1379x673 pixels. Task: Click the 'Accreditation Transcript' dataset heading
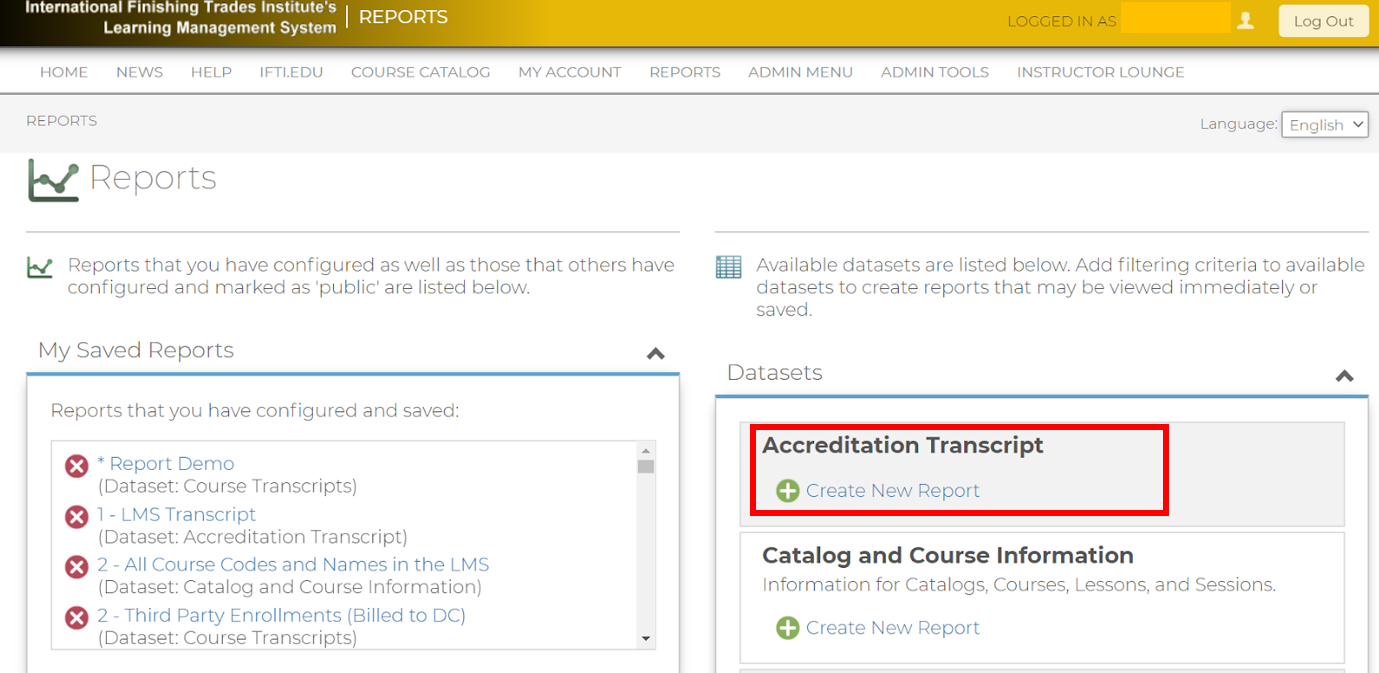click(x=903, y=446)
